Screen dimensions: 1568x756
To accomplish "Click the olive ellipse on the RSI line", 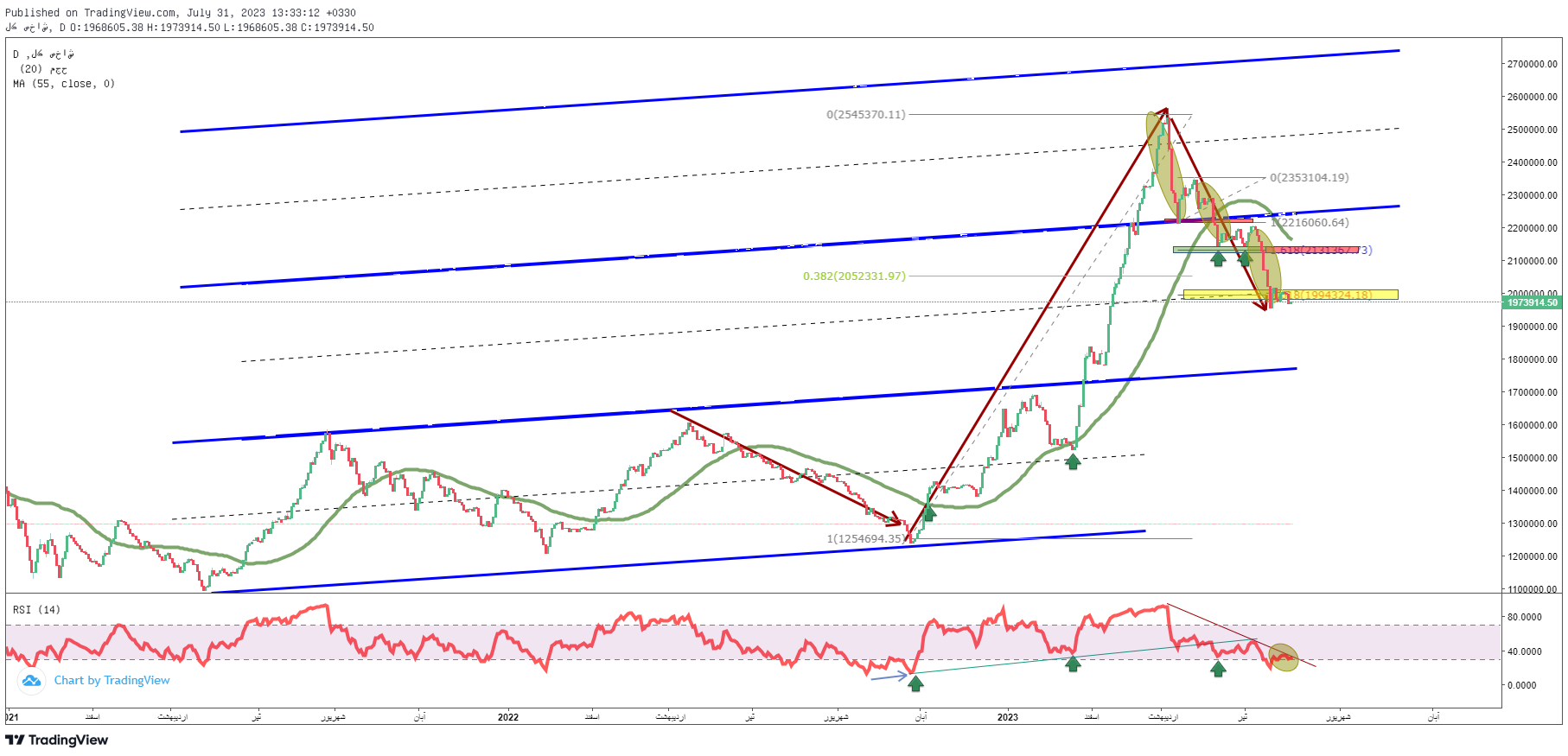I will click(x=1284, y=658).
